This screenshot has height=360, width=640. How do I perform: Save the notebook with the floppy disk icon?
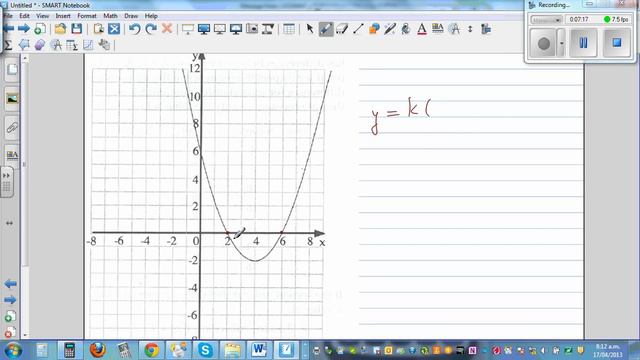[x=76, y=29]
